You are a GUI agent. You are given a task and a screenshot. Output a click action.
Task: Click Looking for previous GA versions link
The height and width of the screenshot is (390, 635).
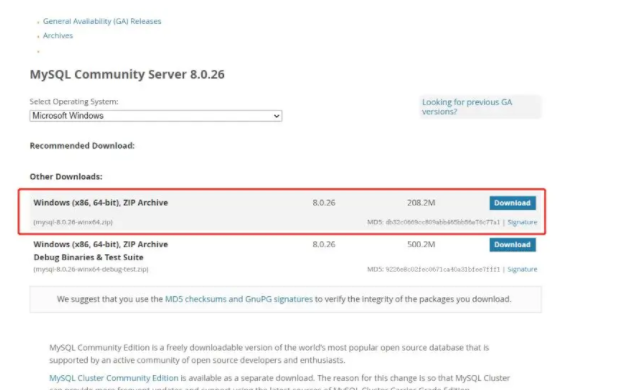click(x=467, y=107)
